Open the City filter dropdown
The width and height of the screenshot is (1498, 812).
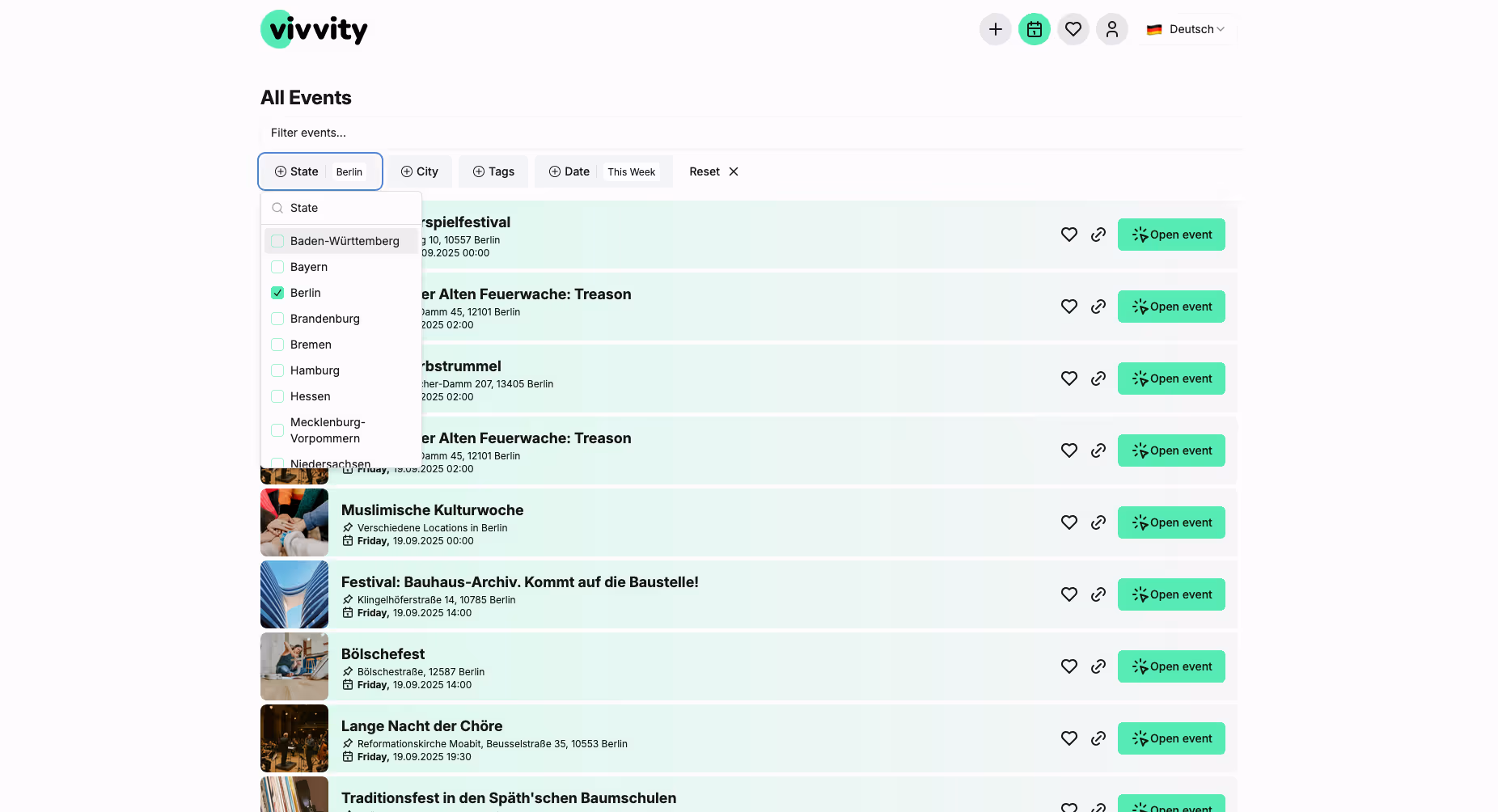coord(419,171)
